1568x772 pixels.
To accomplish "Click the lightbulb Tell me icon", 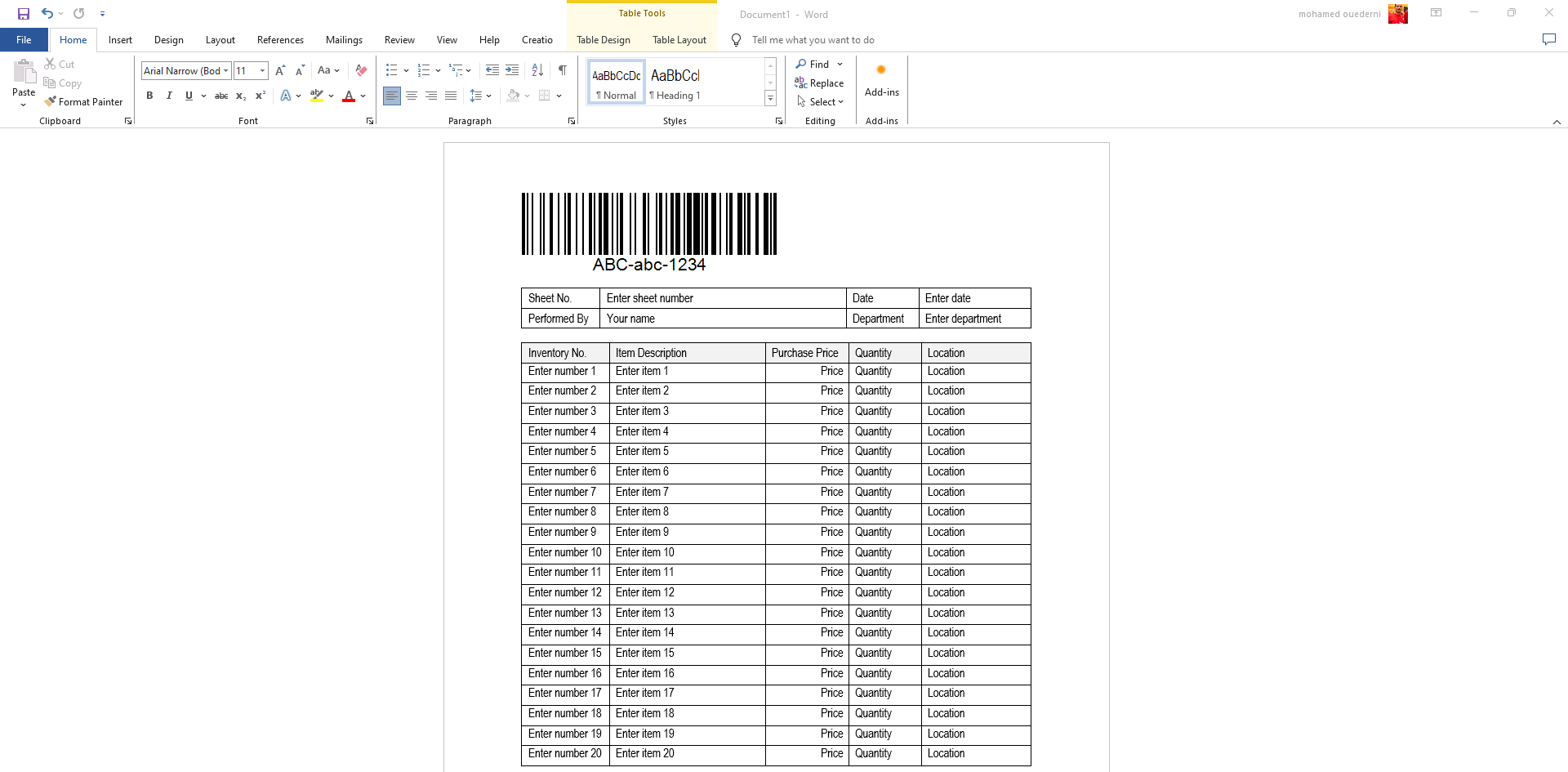I will coord(736,40).
